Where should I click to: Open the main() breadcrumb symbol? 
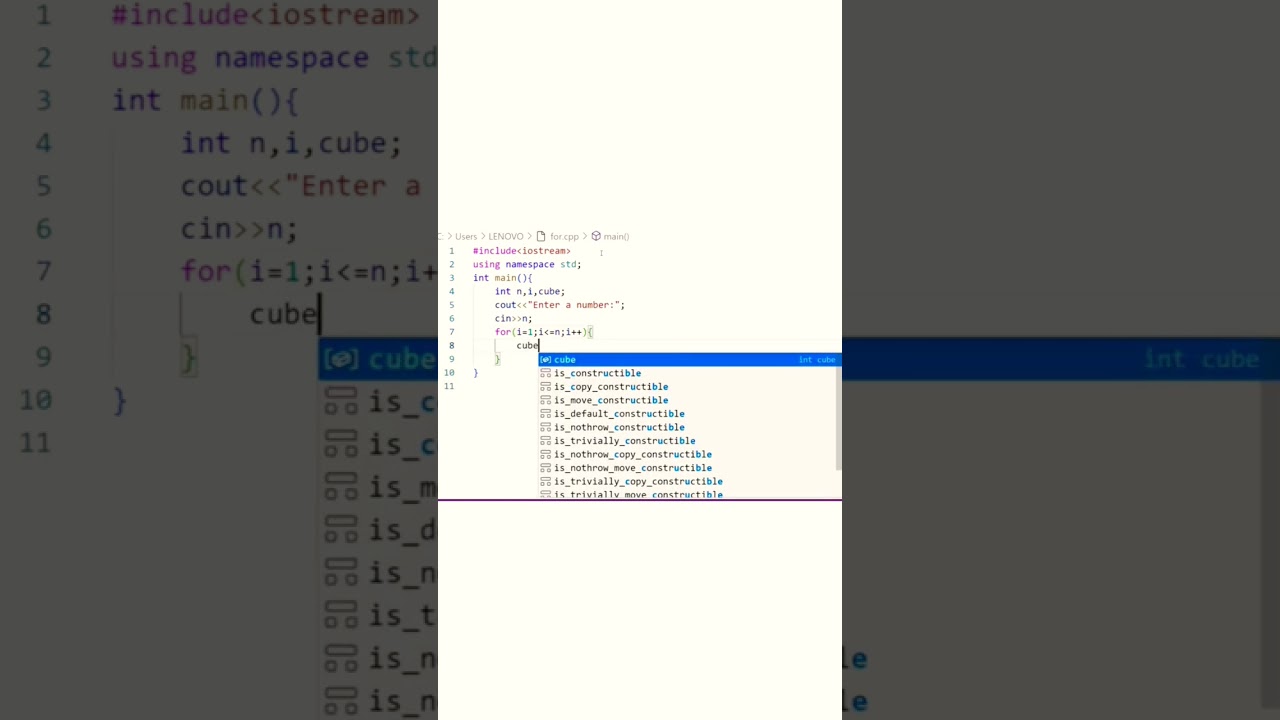(616, 236)
